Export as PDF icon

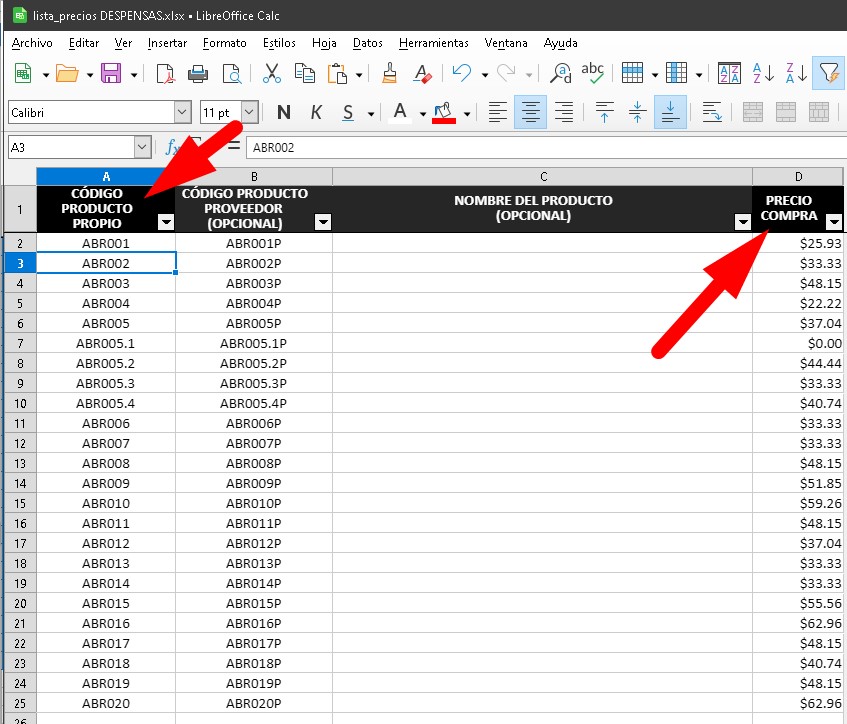pyautogui.click(x=165, y=73)
